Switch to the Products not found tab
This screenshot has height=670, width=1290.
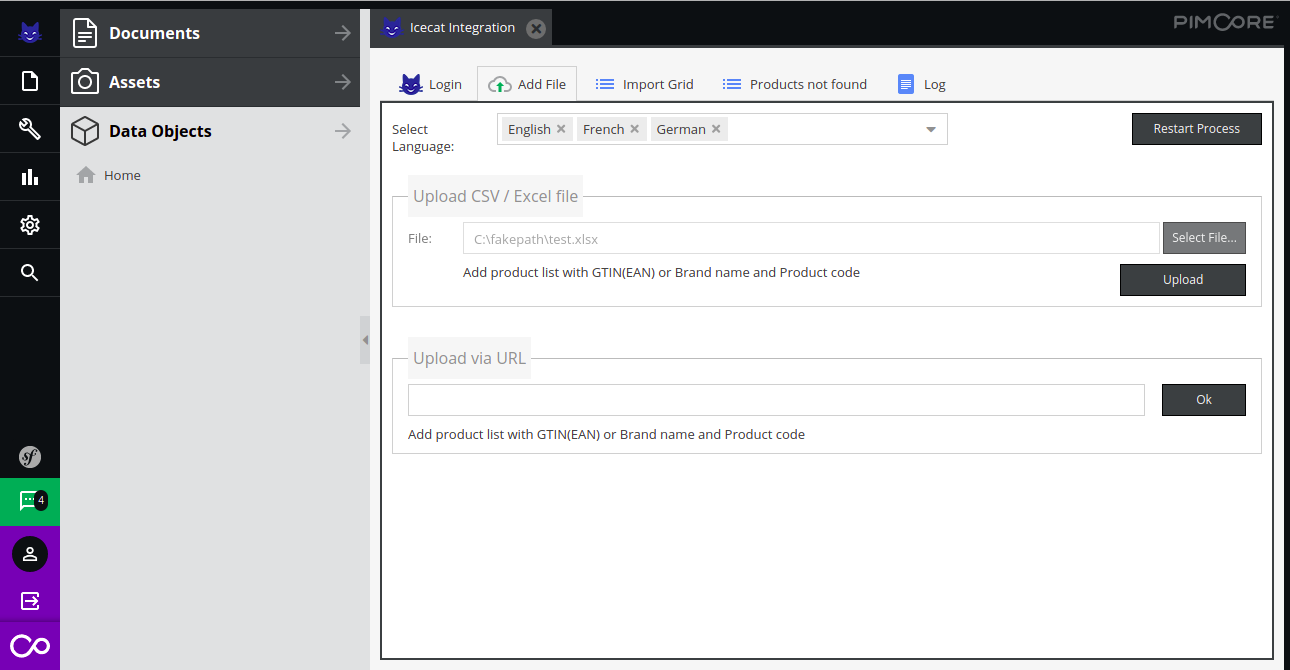click(795, 84)
